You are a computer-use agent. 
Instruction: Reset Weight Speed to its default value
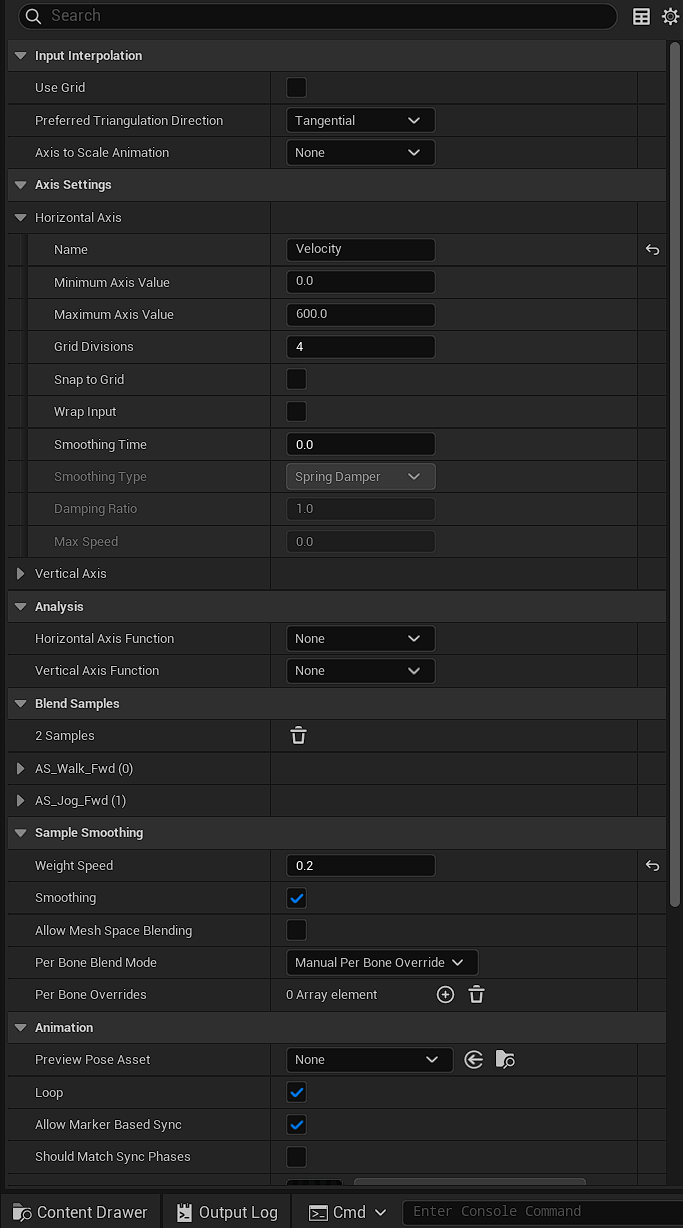pos(652,866)
